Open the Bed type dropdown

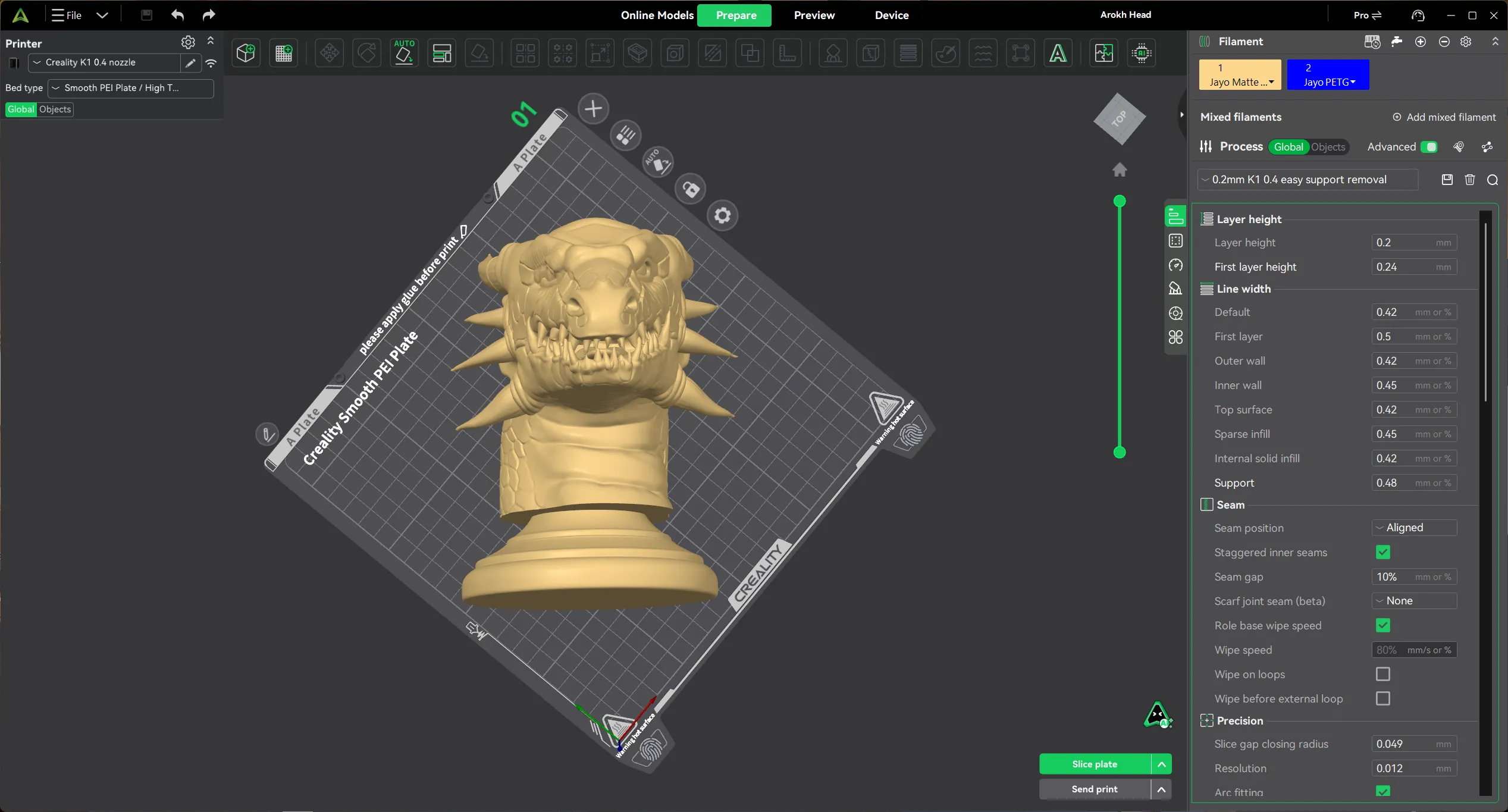pos(130,88)
